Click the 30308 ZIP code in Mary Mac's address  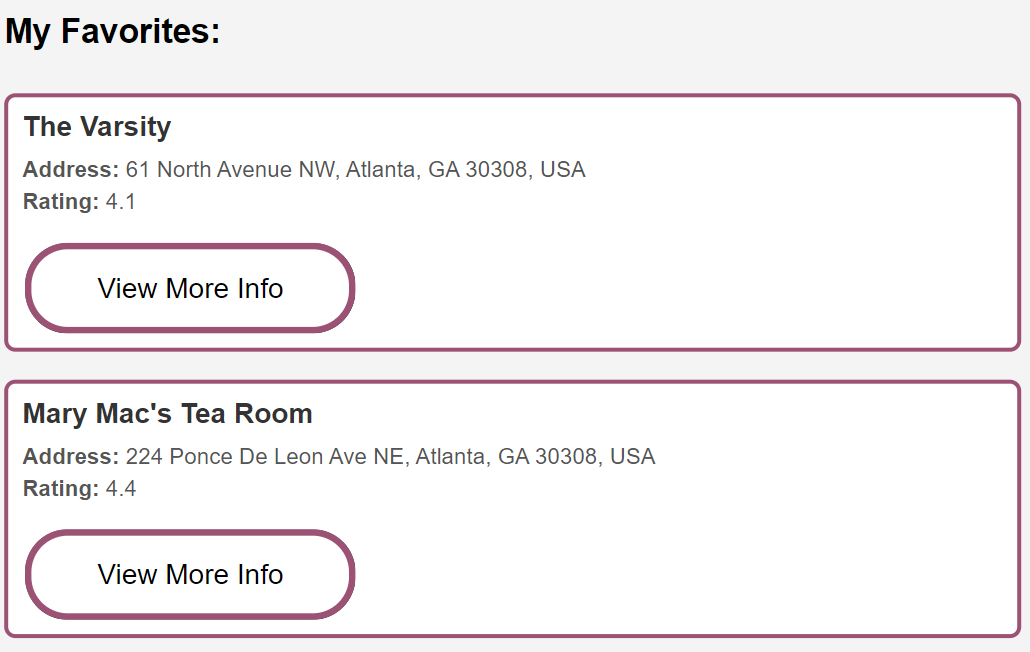(568, 457)
